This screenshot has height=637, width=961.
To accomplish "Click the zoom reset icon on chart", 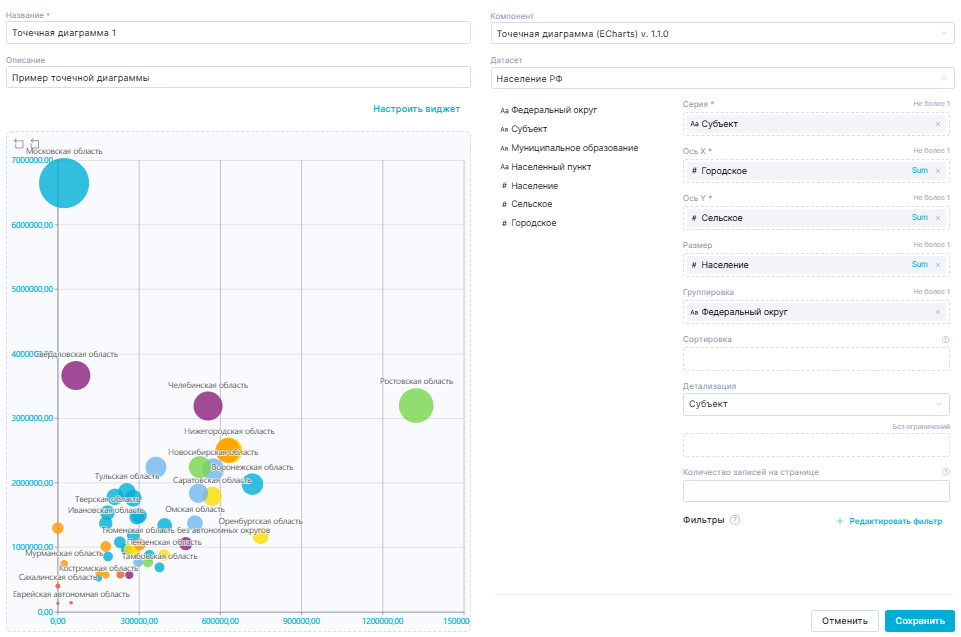I will coord(35,144).
